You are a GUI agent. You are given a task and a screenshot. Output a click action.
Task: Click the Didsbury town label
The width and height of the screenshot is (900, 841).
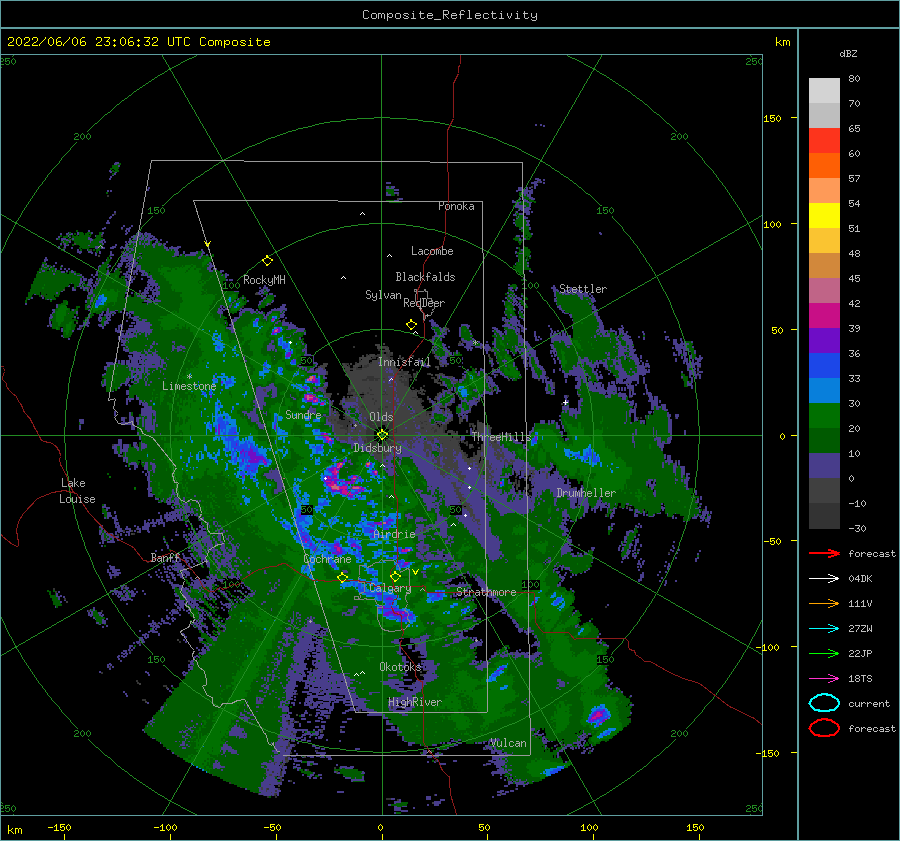tap(377, 448)
